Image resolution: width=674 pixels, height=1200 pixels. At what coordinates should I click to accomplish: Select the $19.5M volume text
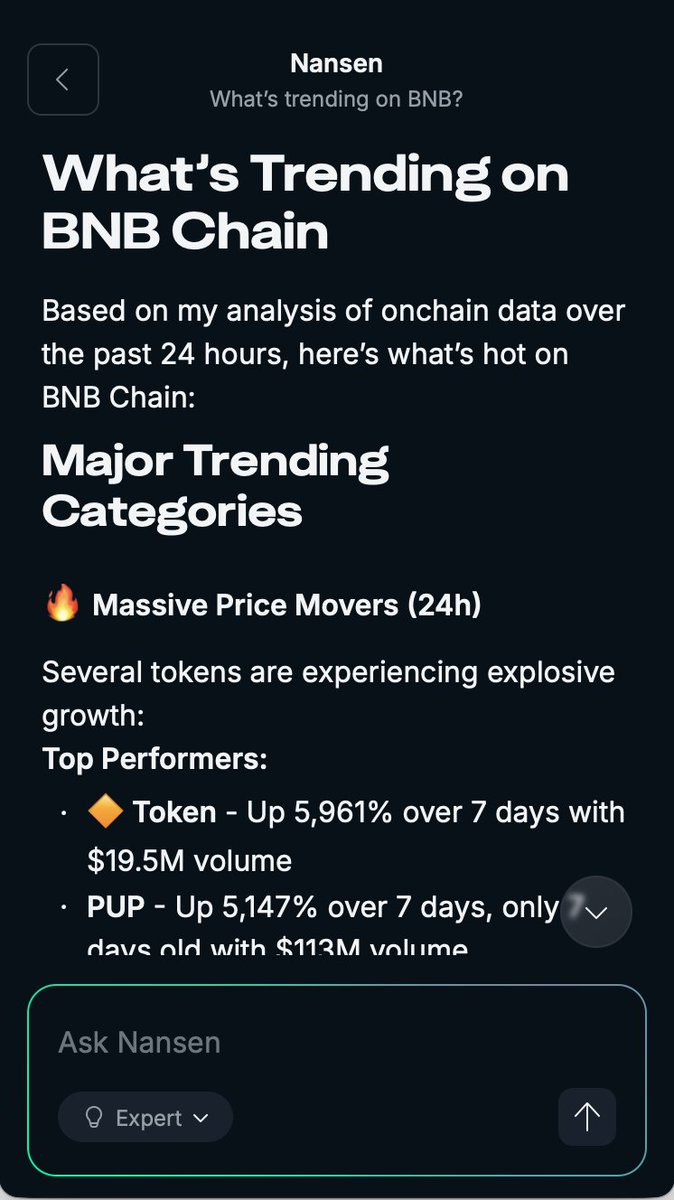coord(189,860)
